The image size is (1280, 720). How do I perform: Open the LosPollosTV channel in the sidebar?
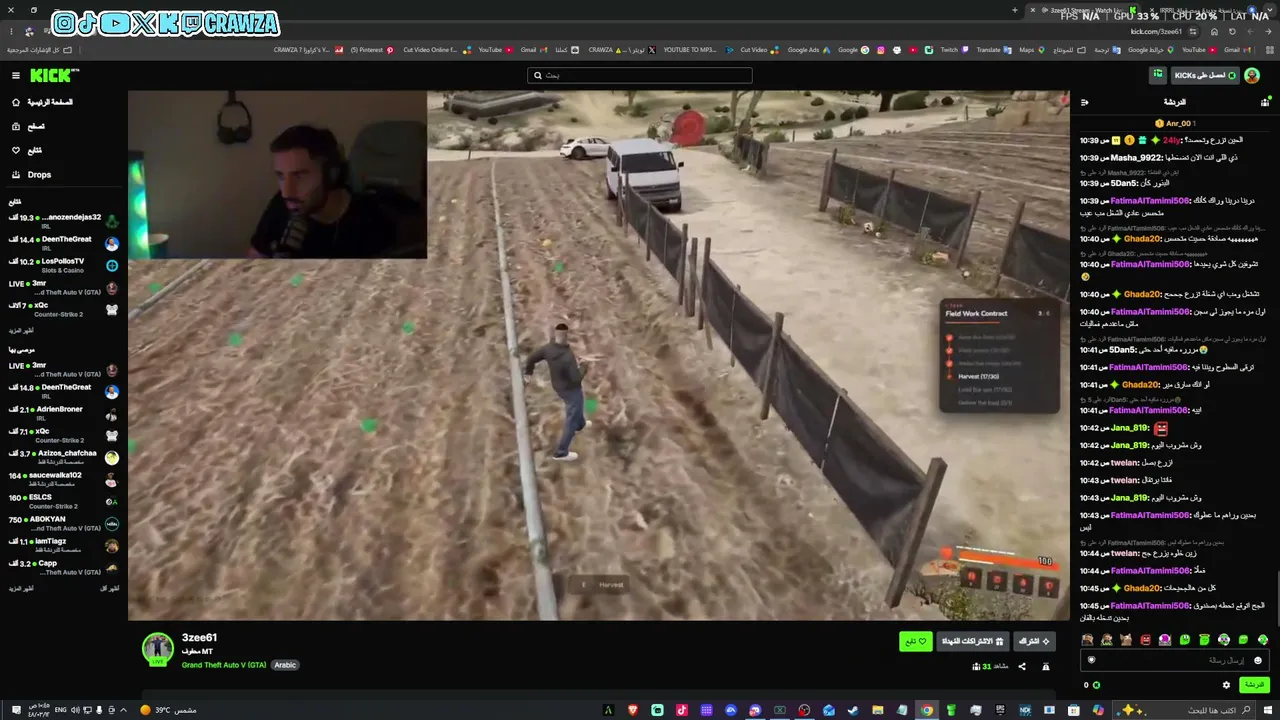pos(64,265)
